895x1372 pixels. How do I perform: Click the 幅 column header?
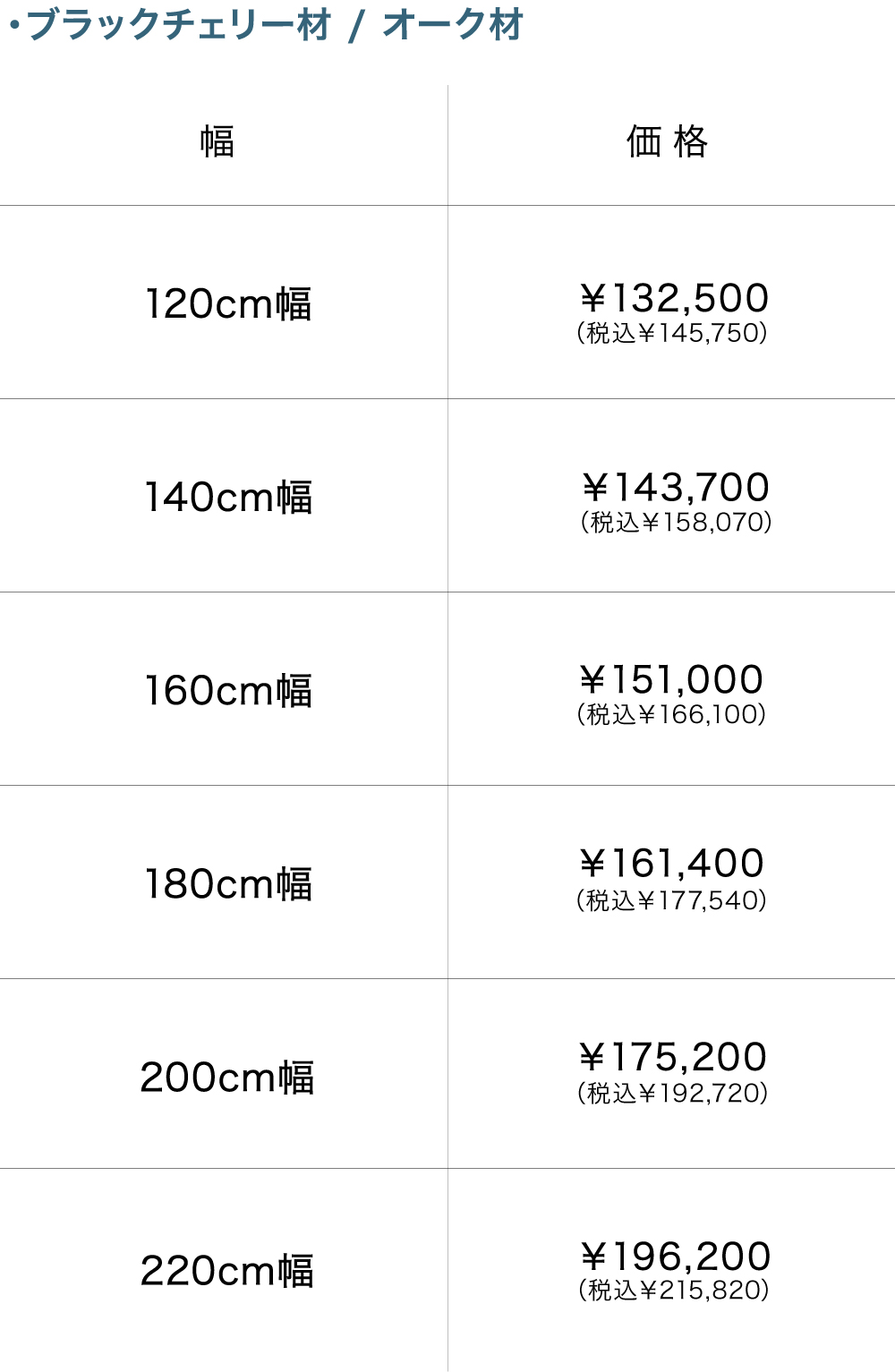tap(217, 141)
